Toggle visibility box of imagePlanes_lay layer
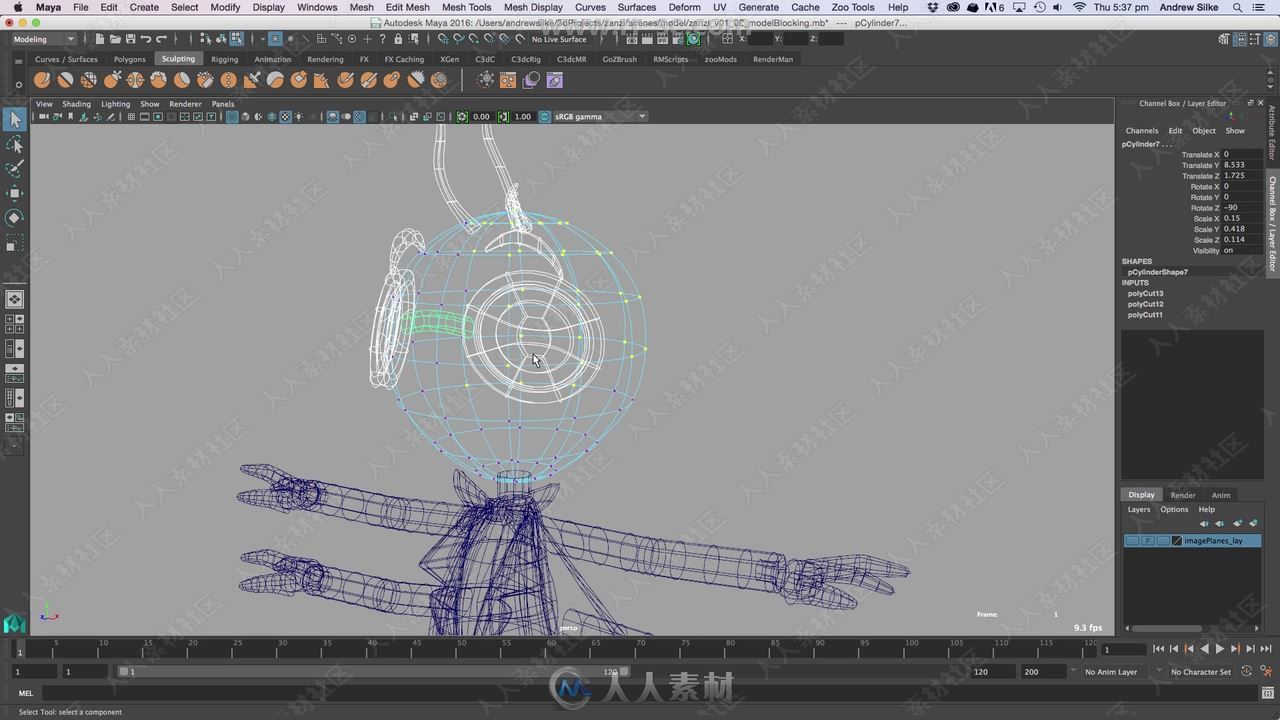This screenshot has height=720, width=1280. click(x=1132, y=541)
